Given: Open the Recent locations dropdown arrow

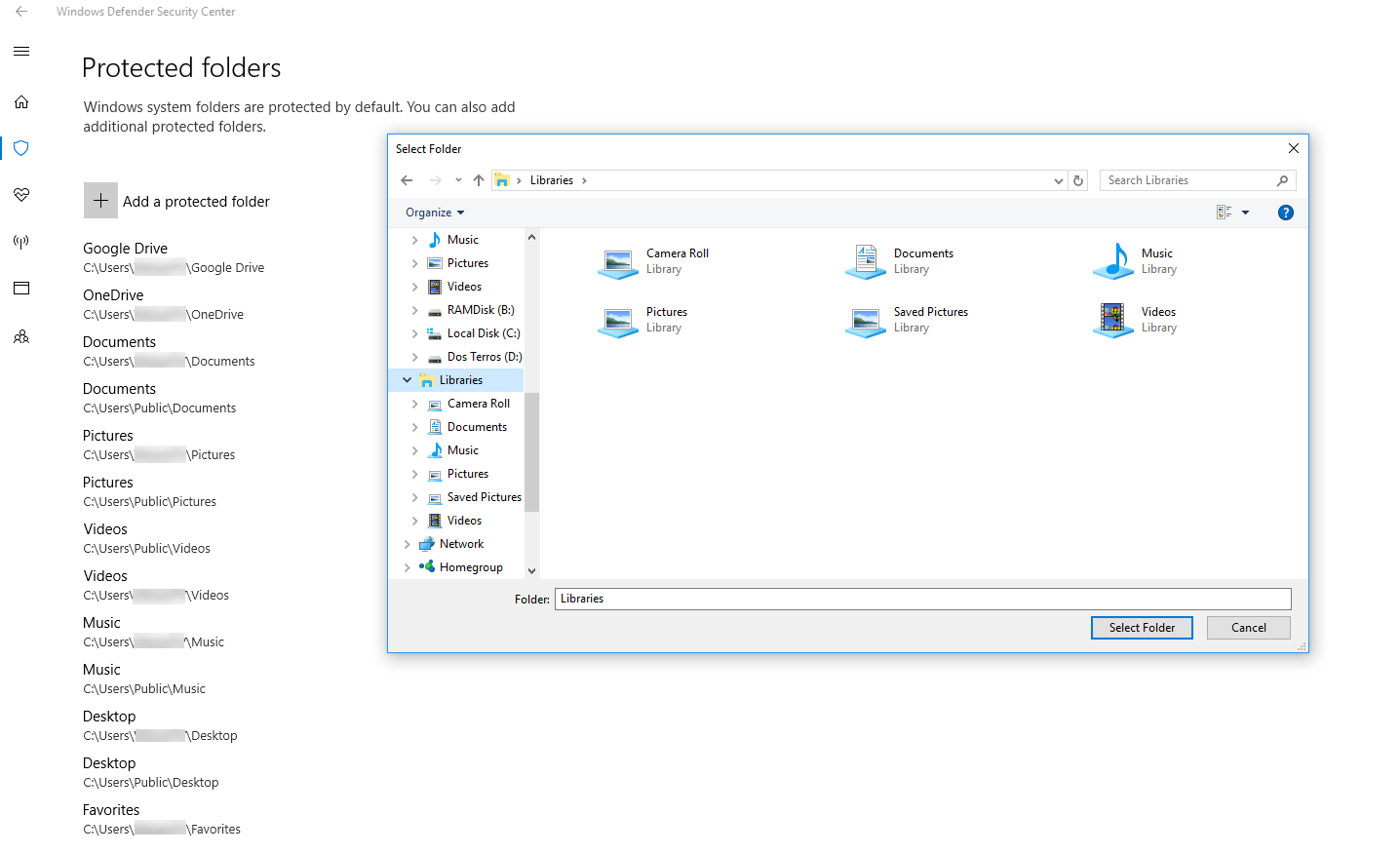Looking at the screenshot, I should [458, 180].
